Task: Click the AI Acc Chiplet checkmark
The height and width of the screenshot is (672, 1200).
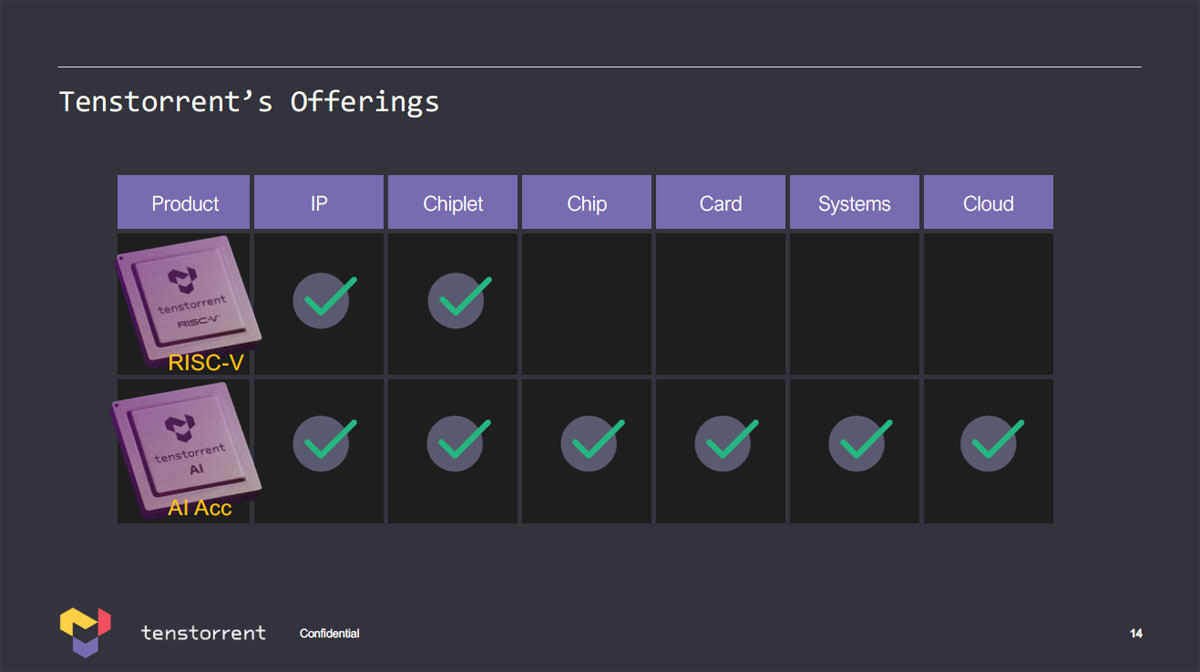Action: pos(458,442)
